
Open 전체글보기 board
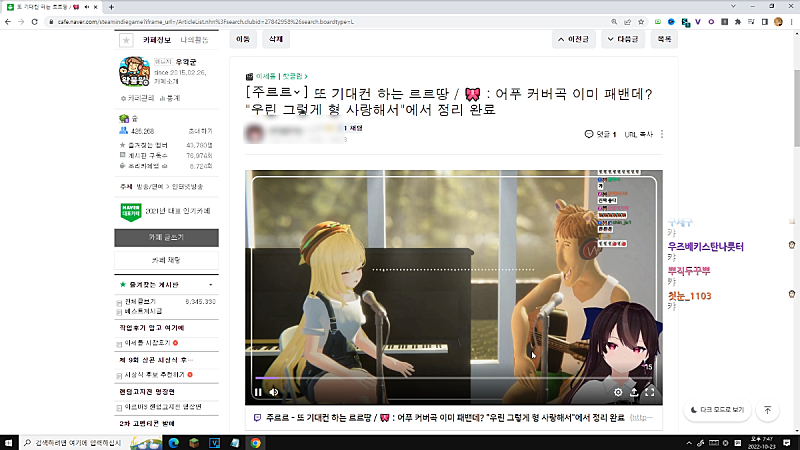pos(141,302)
